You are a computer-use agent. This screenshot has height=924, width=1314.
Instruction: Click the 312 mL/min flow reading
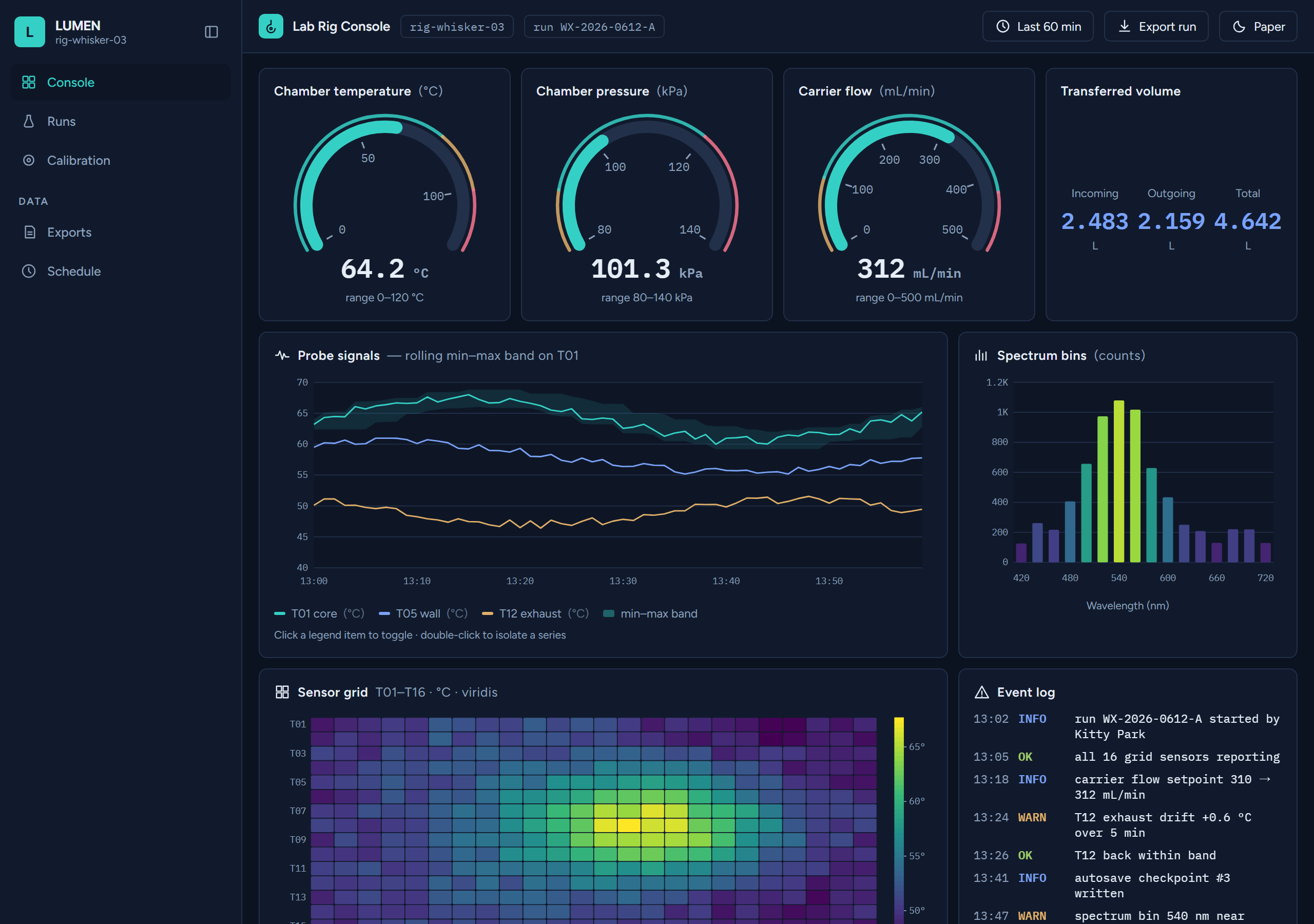click(909, 269)
